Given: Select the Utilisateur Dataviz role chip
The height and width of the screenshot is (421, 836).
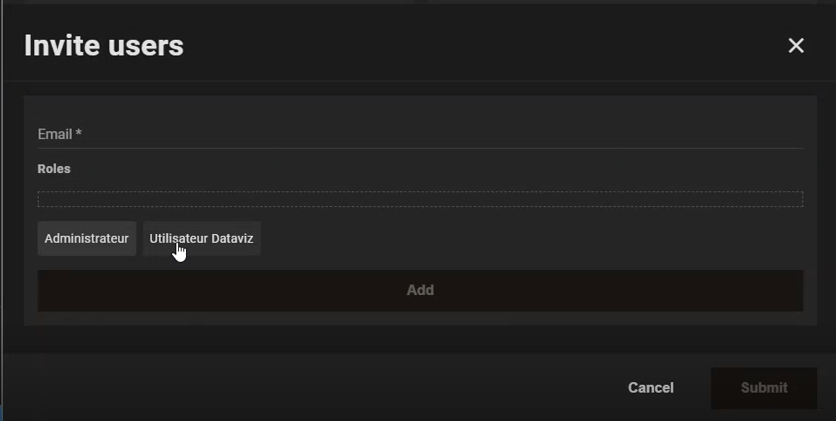Looking at the screenshot, I should (202, 238).
